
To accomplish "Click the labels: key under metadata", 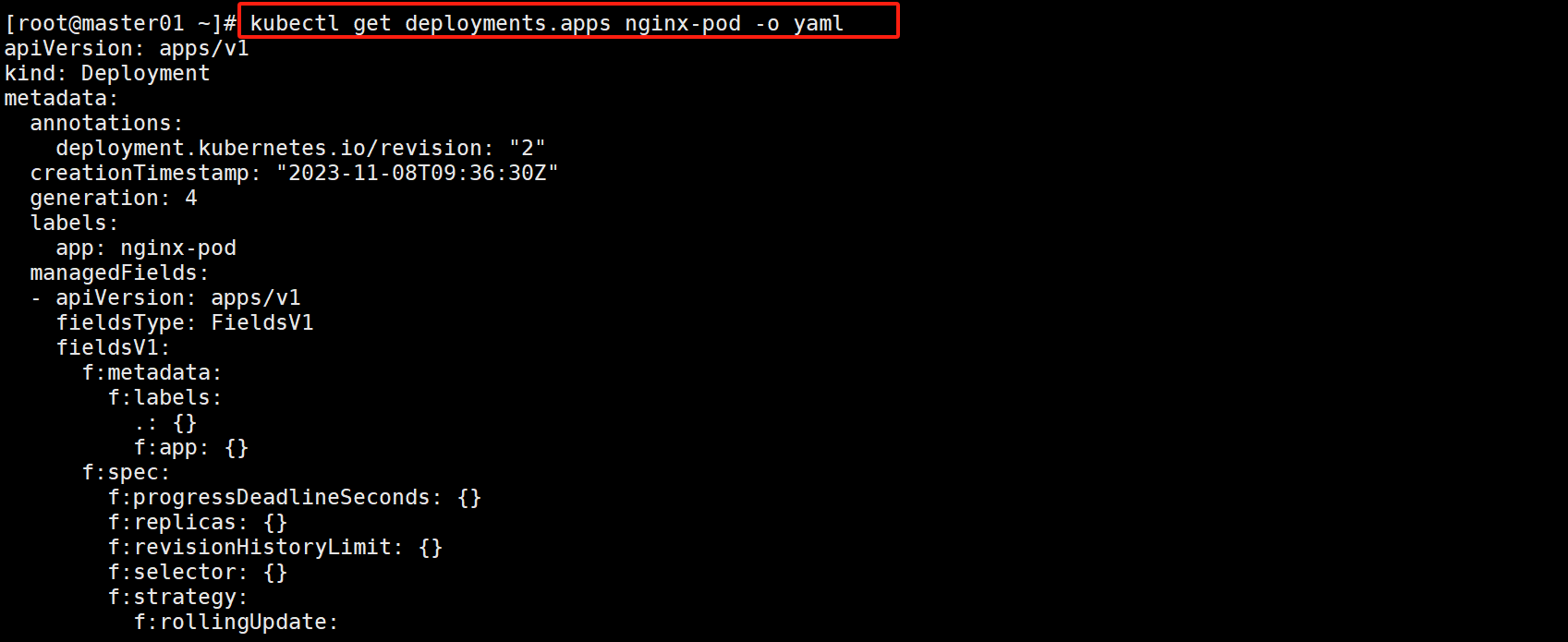I will click(74, 223).
